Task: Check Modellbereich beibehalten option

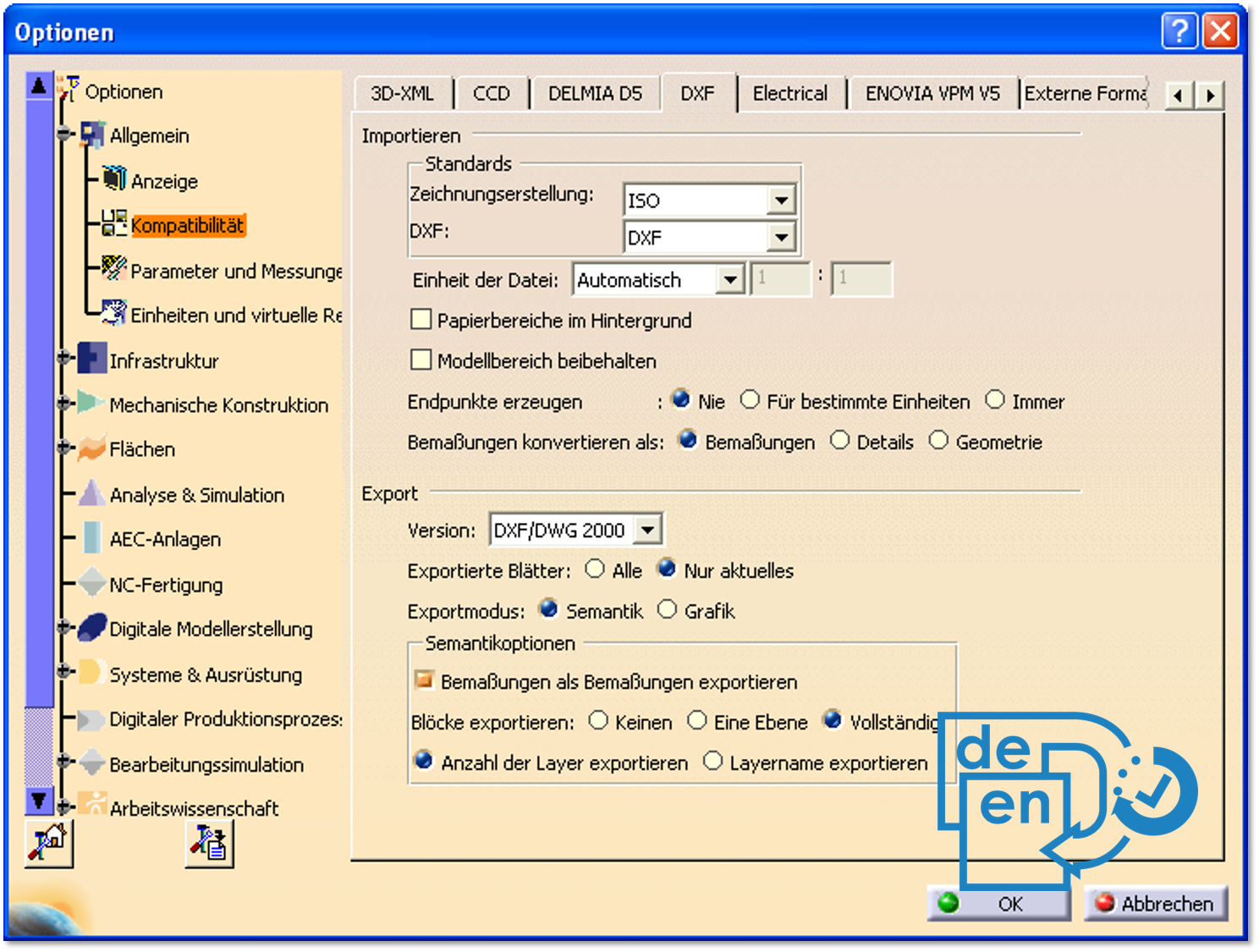Action: [421, 360]
